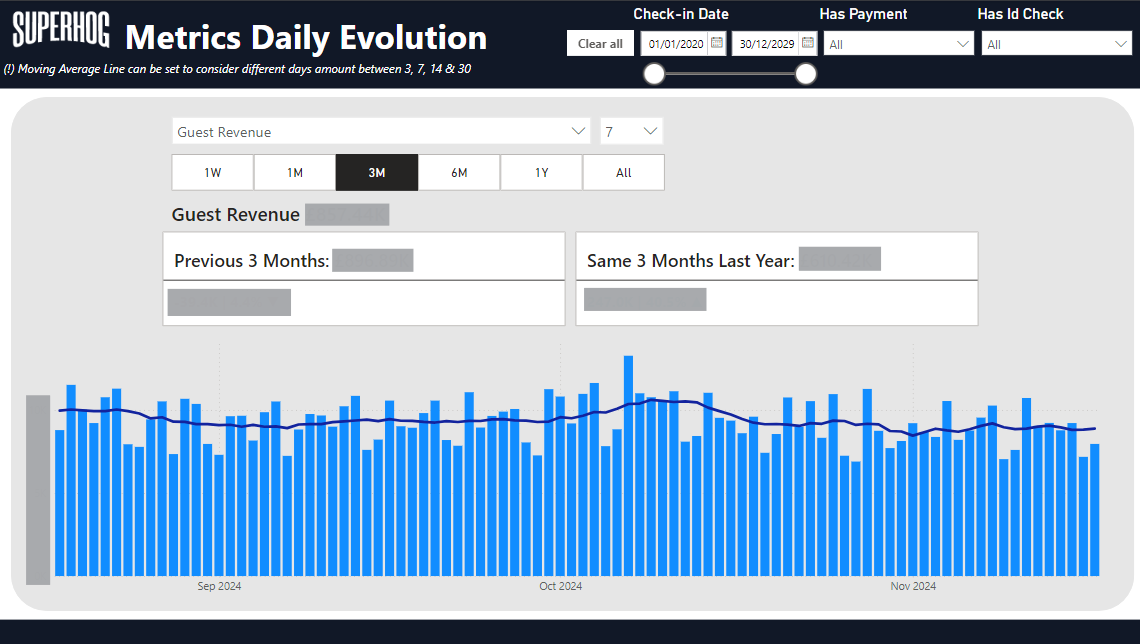Click the SUPERHOG logo
The image size is (1140, 644).
click(61, 31)
